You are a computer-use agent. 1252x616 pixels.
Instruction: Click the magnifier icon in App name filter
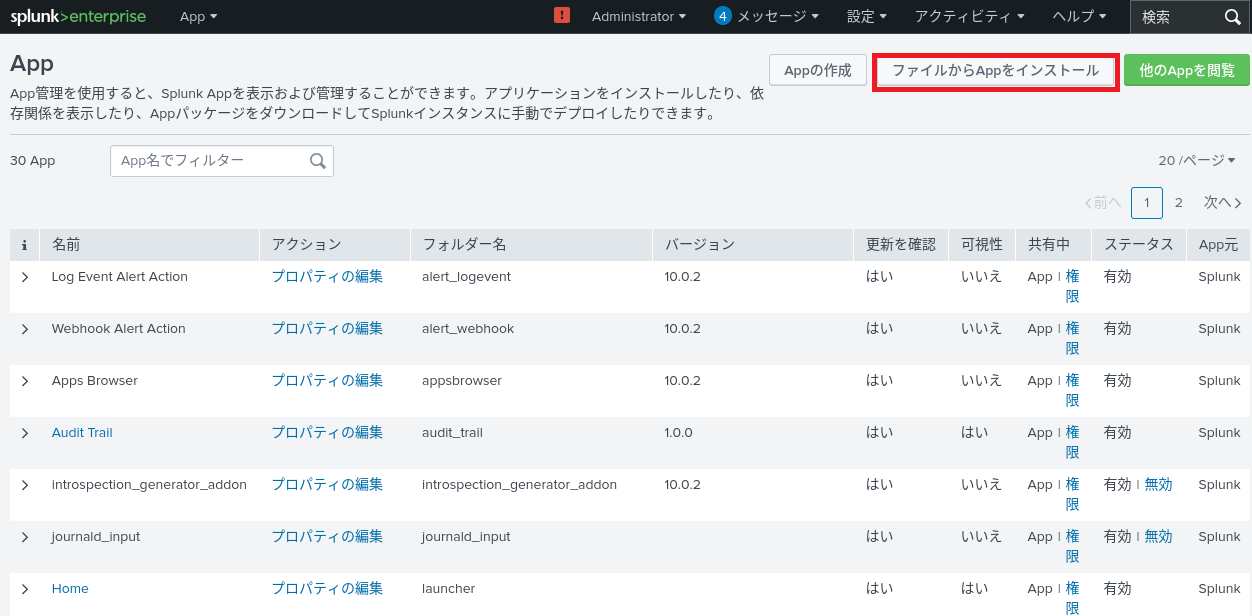(318, 161)
